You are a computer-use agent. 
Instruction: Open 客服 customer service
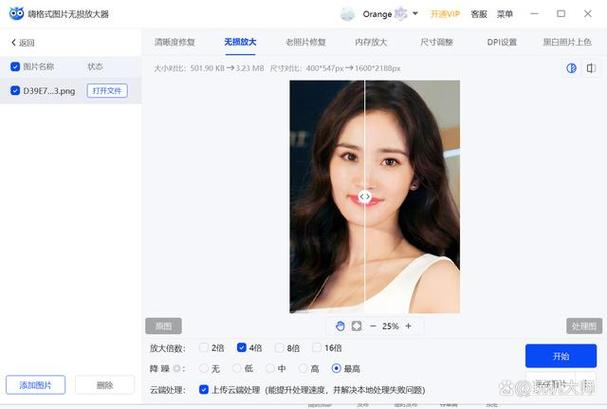coord(479,14)
